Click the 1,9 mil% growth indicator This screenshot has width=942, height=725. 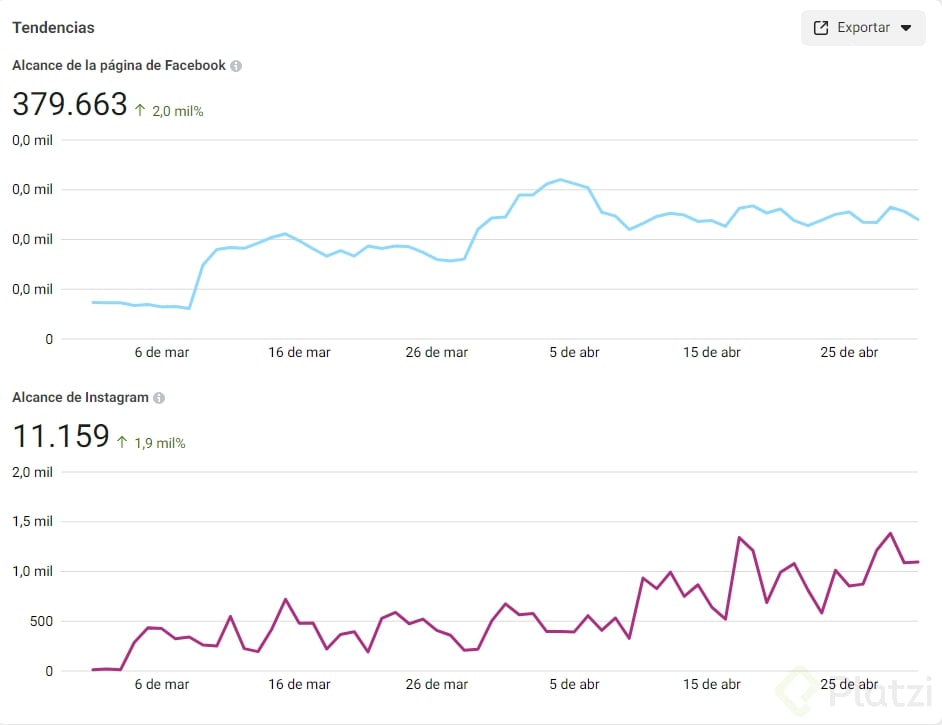[160, 443]
